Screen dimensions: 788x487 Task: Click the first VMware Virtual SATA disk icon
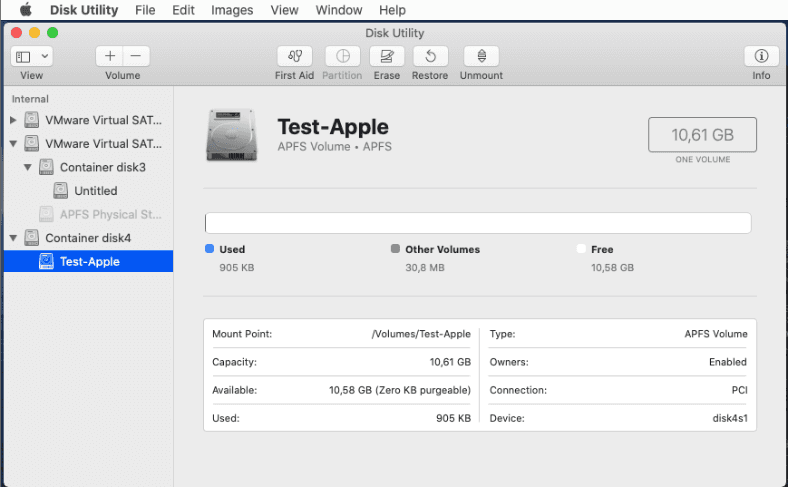point(32,120)
